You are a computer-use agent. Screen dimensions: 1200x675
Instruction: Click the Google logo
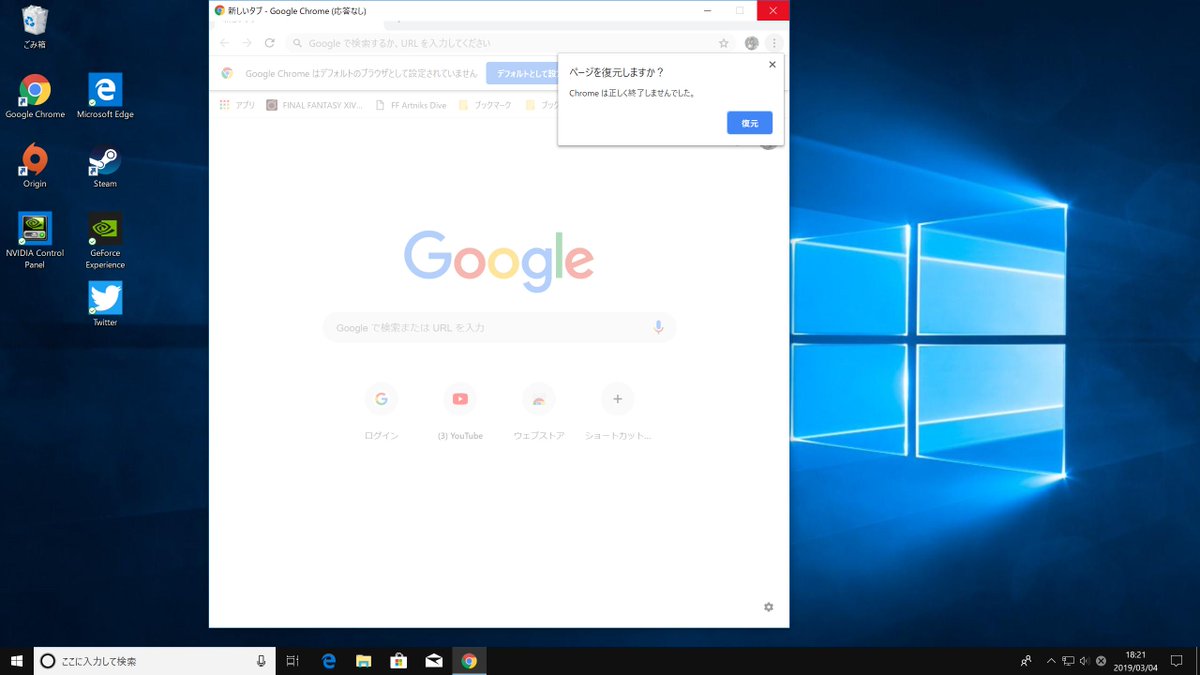pos(499,260)
